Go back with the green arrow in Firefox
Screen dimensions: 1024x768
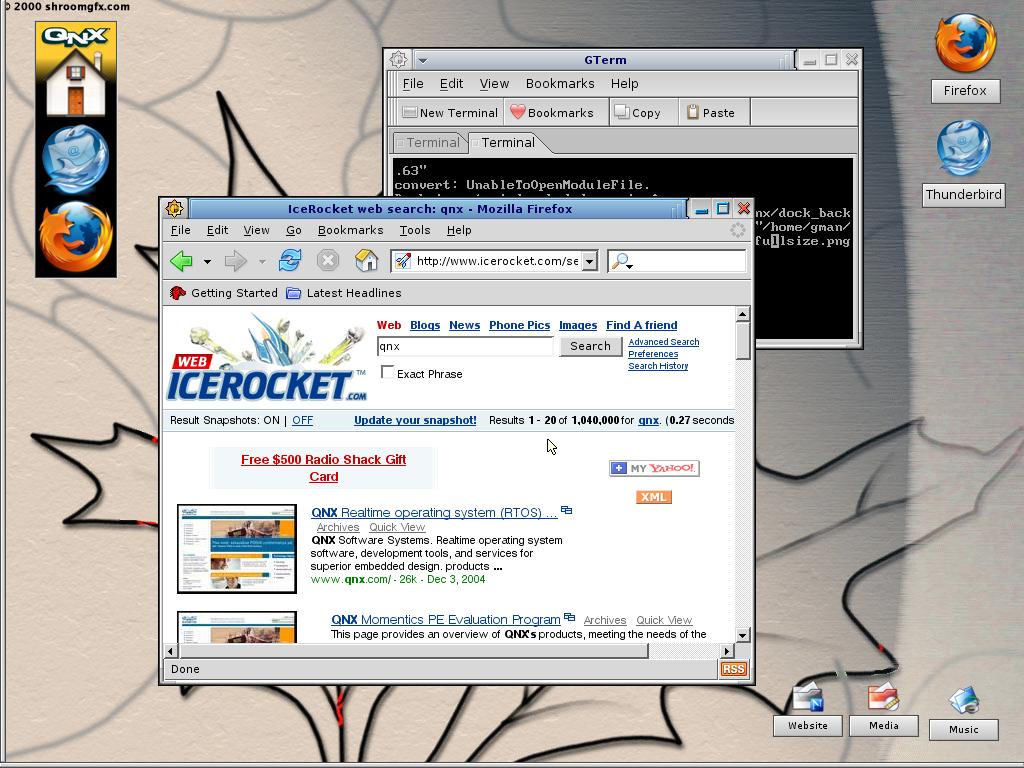pyautogui.click(x=181, y=261)
